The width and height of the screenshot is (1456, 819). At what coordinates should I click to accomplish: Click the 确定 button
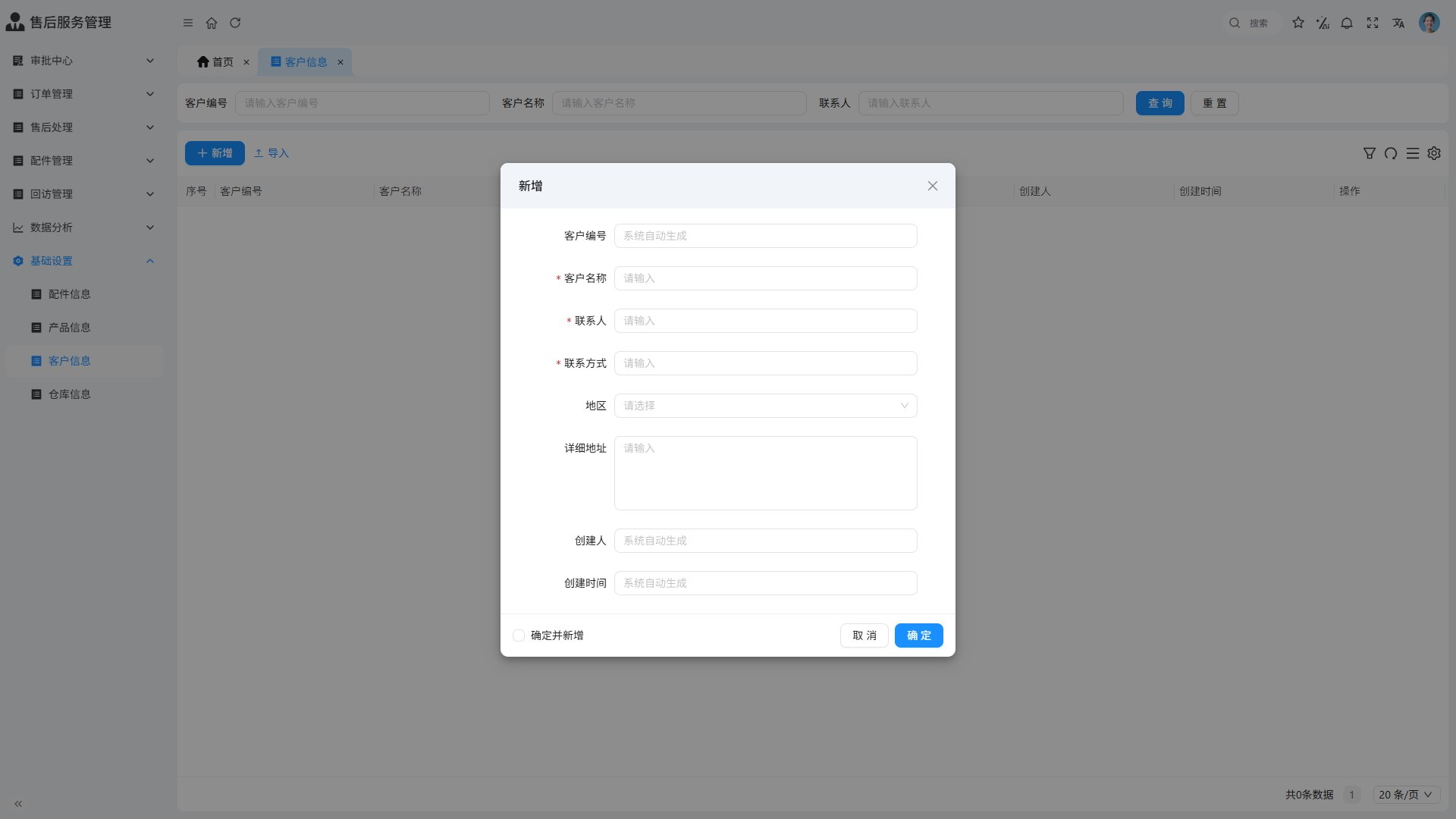coord(919,635)
